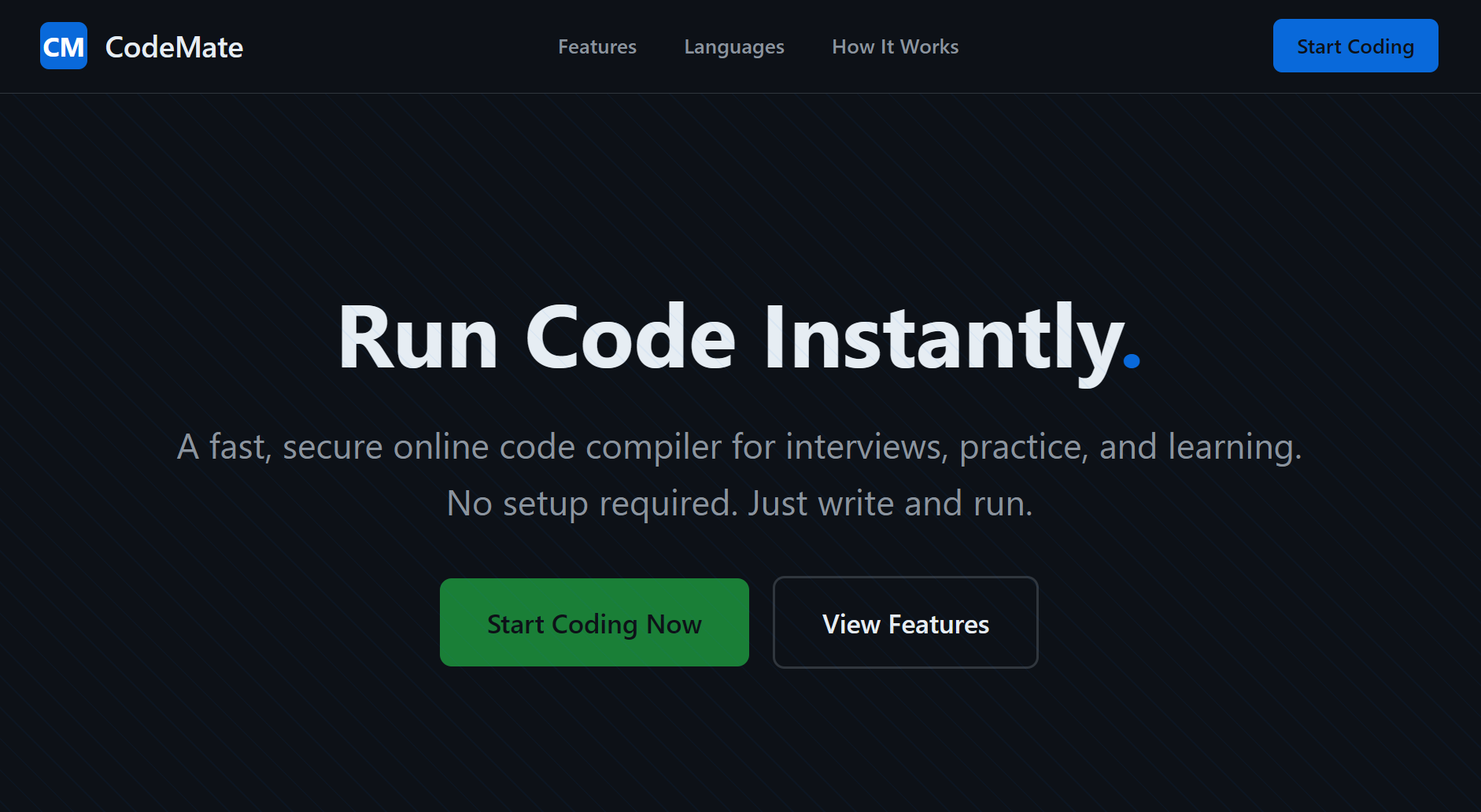The height and width of the screenshot is (812, 1481).
Task: Click the word 'interviews' in the subtitle
Action: click(x=866, y=447)
